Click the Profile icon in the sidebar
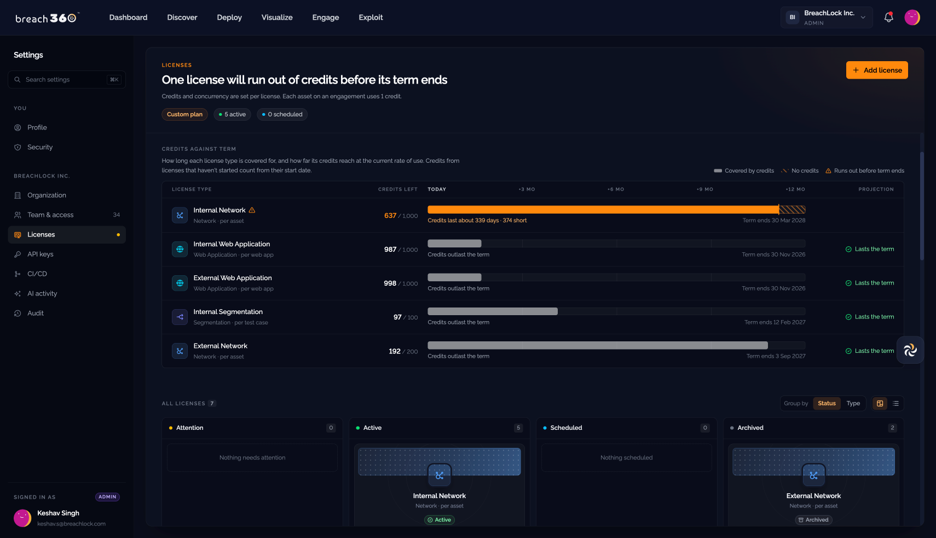936x538 pixels. 17,128
